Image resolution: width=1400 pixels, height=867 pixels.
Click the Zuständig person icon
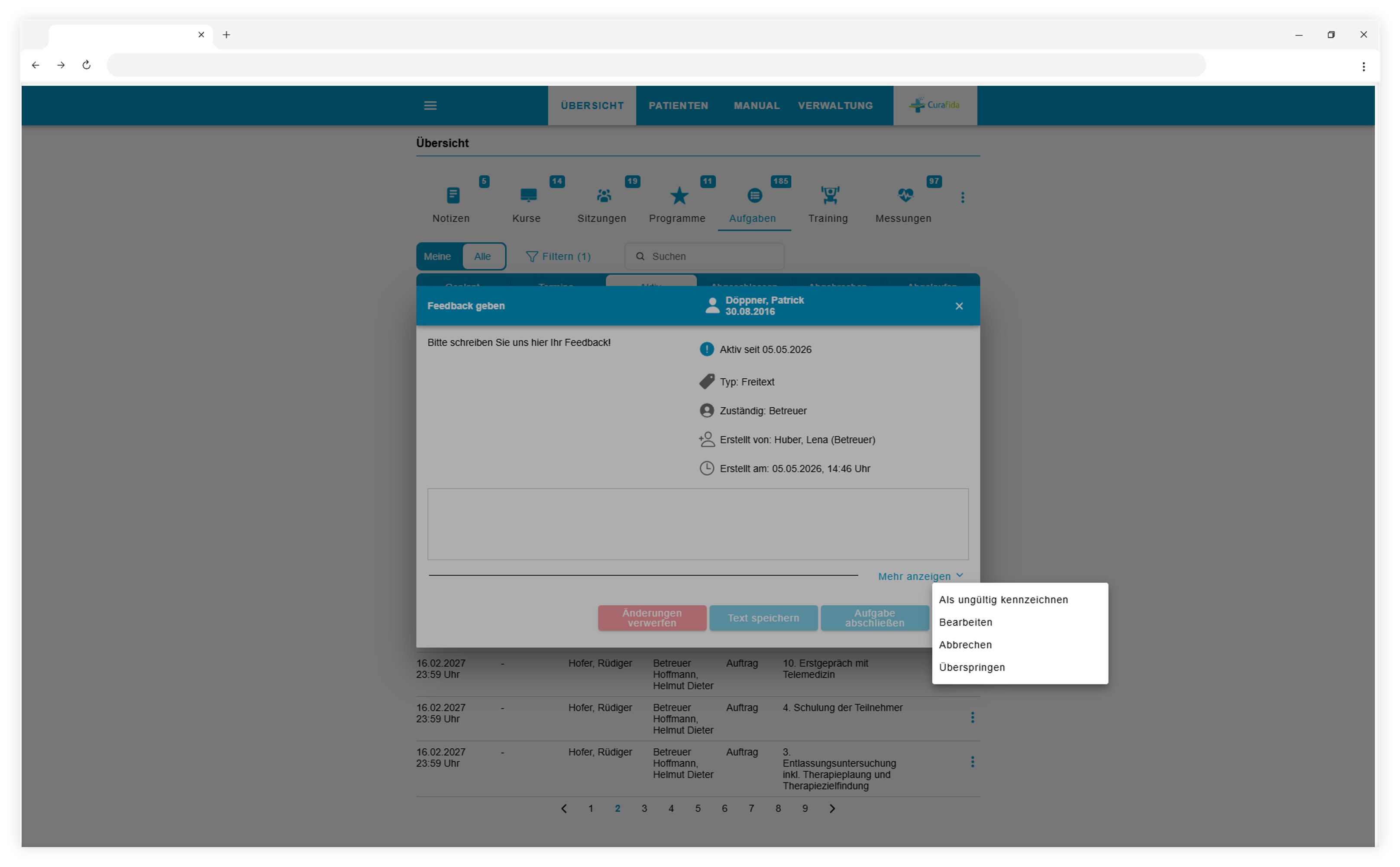point(707,411)
